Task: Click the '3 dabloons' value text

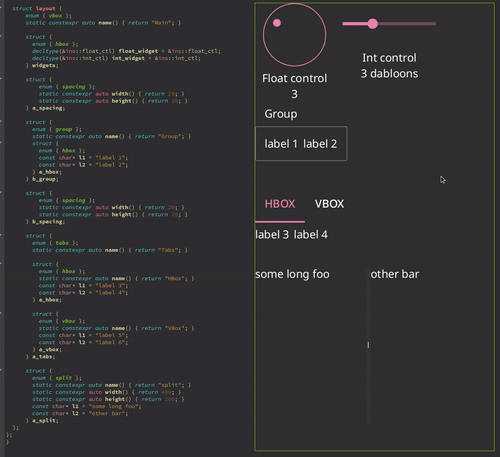Action: (389, 74)
